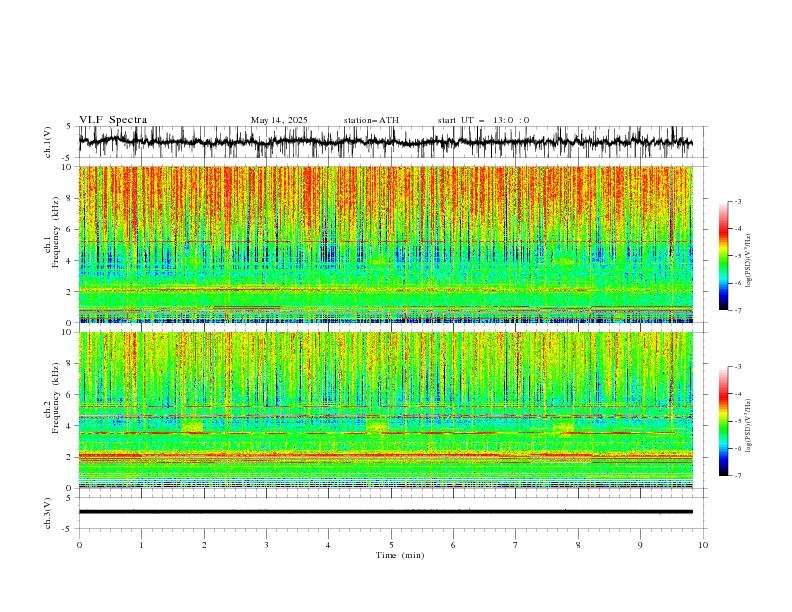The height and width of the screenshot is (612, 792).
Task: Click the time axis tick label '6'
Action: tap(453, 545)
